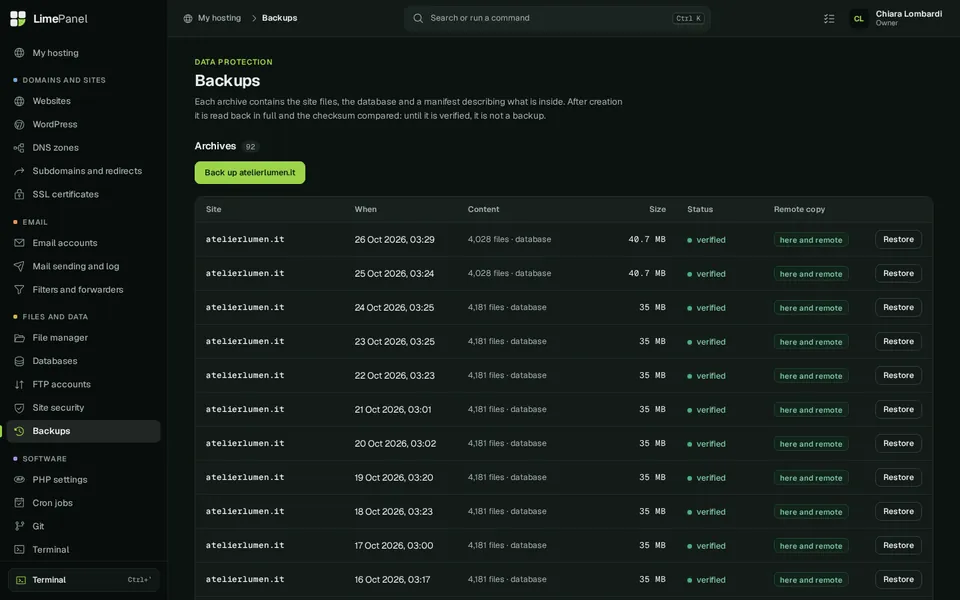960x600 pixels.
Task: Click the Archives count badge 92
Action: click(x=250, y=147)
